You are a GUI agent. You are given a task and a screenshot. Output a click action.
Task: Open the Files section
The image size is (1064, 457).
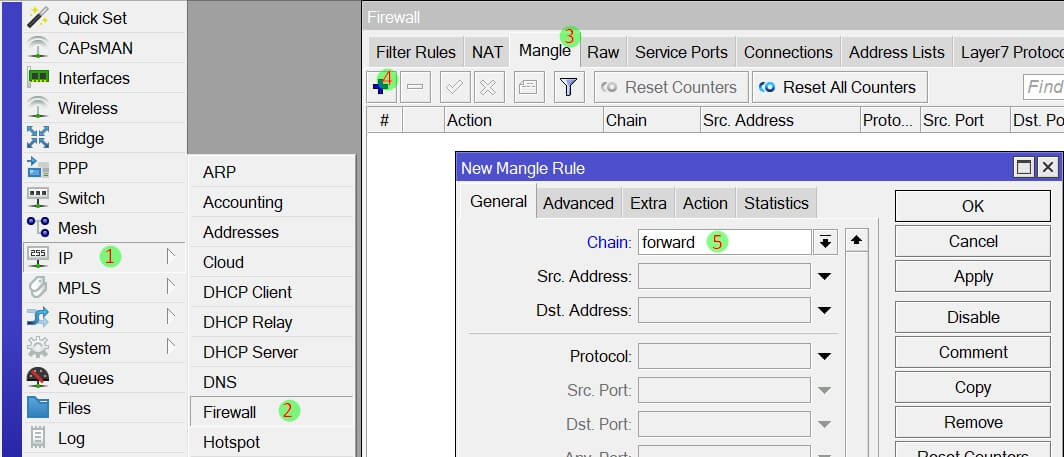click(74, 408)
